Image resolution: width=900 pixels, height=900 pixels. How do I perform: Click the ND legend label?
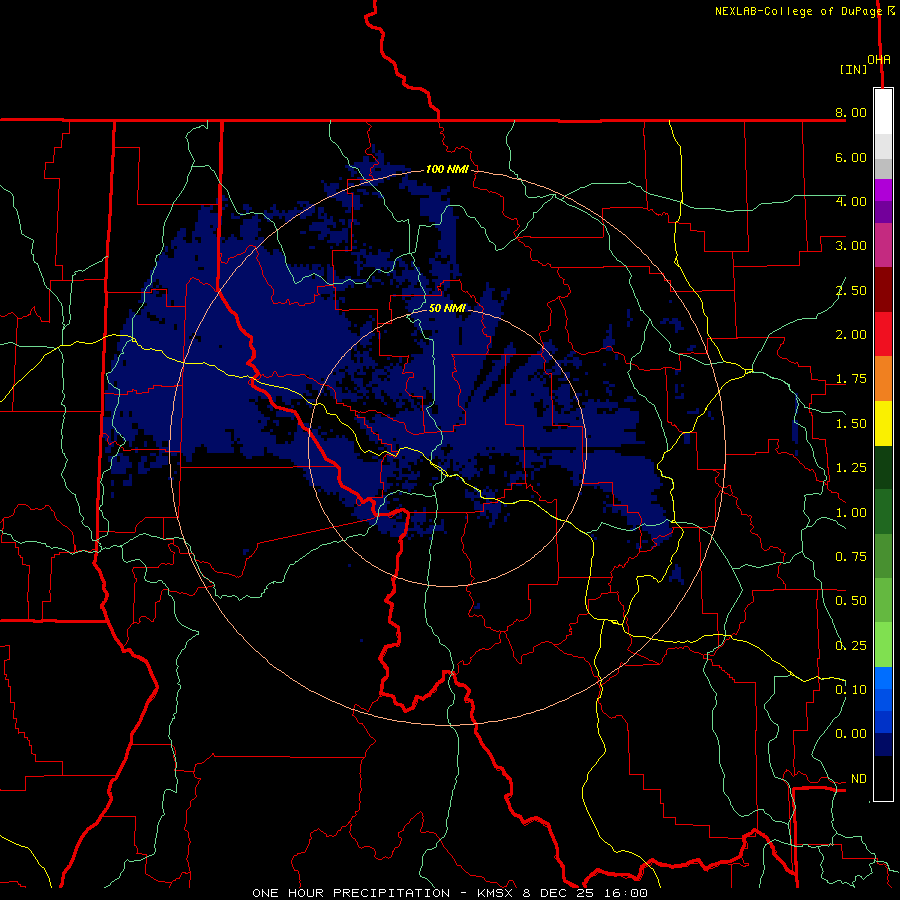859,779
